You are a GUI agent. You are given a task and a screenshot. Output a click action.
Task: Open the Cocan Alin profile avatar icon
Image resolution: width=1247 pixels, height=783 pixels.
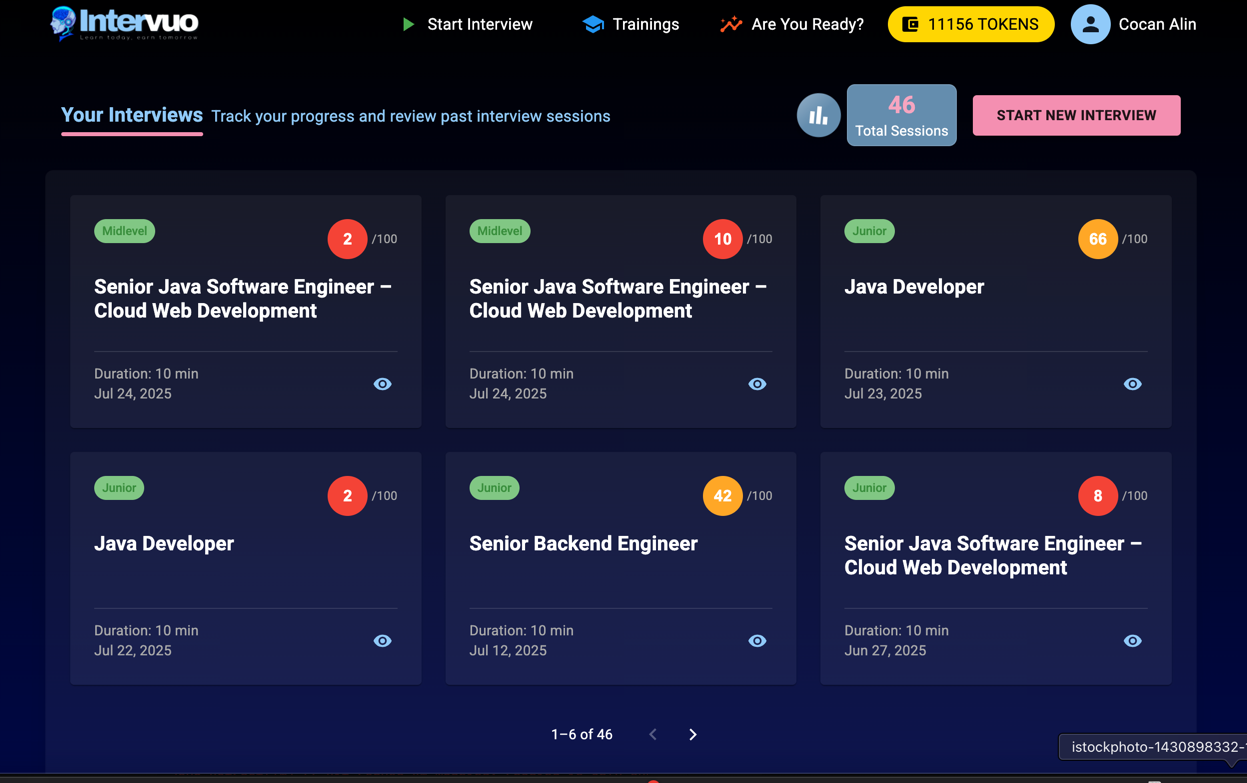[1090, 24]
